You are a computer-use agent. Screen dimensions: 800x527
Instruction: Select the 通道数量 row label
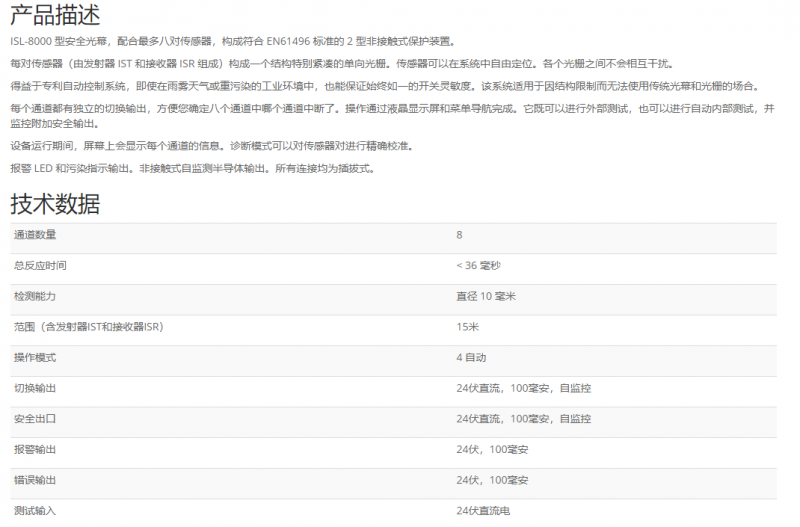35,235
